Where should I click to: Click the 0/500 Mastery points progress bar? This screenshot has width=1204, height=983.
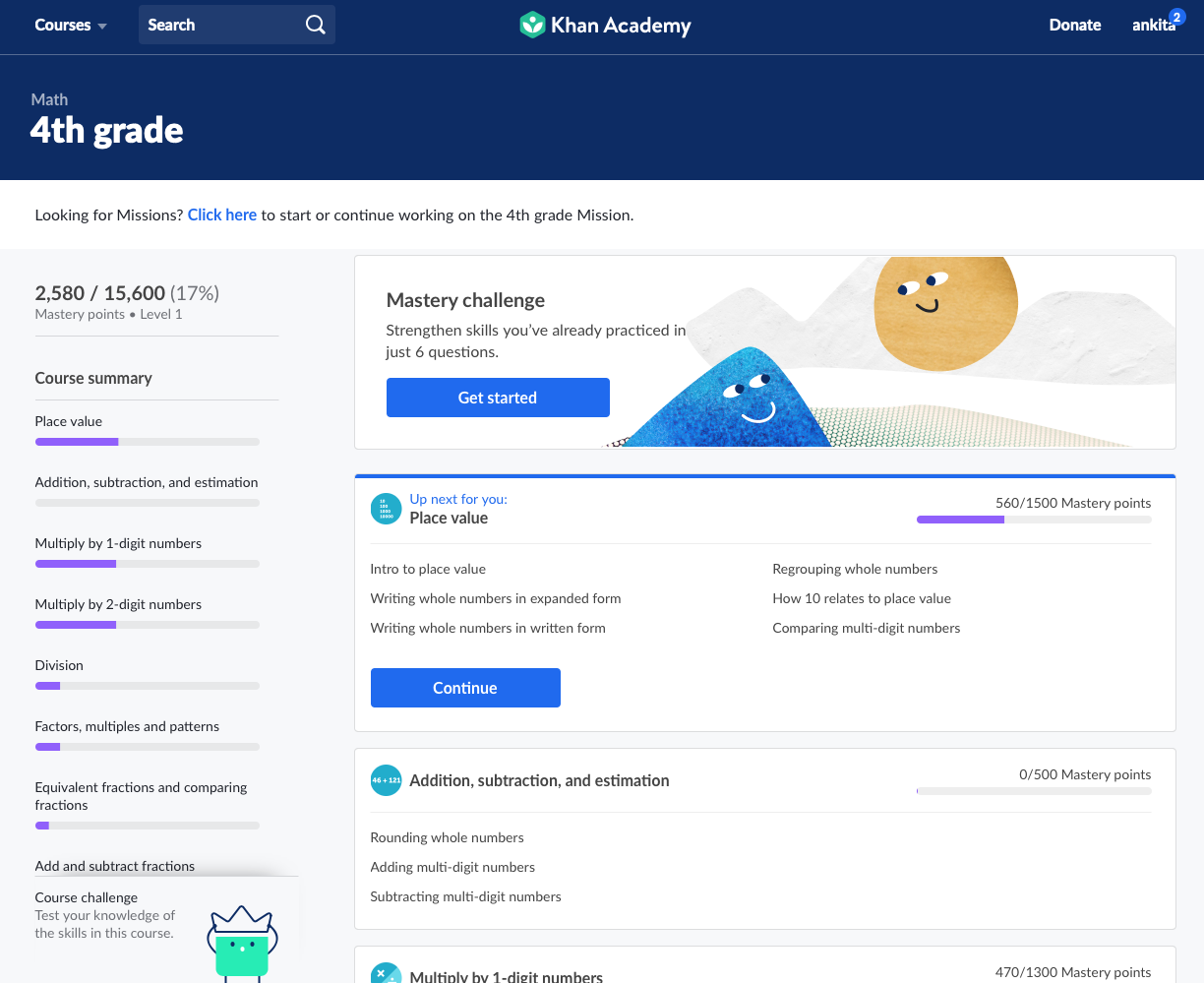pyautogui.click(x=1034, y=791)
